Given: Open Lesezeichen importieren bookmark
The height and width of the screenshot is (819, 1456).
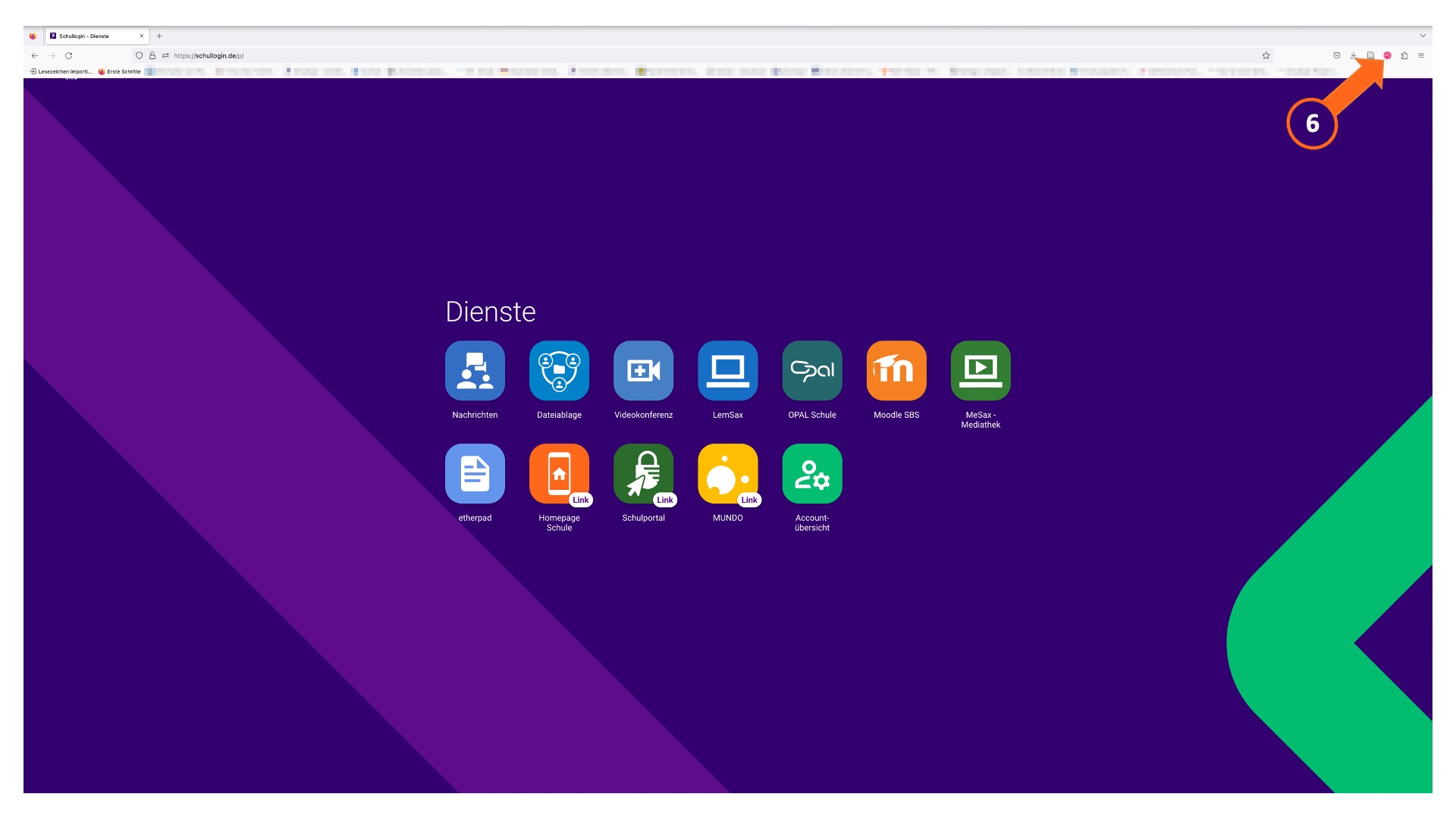Looking at the screenshot, I should (x=61, y=71).
